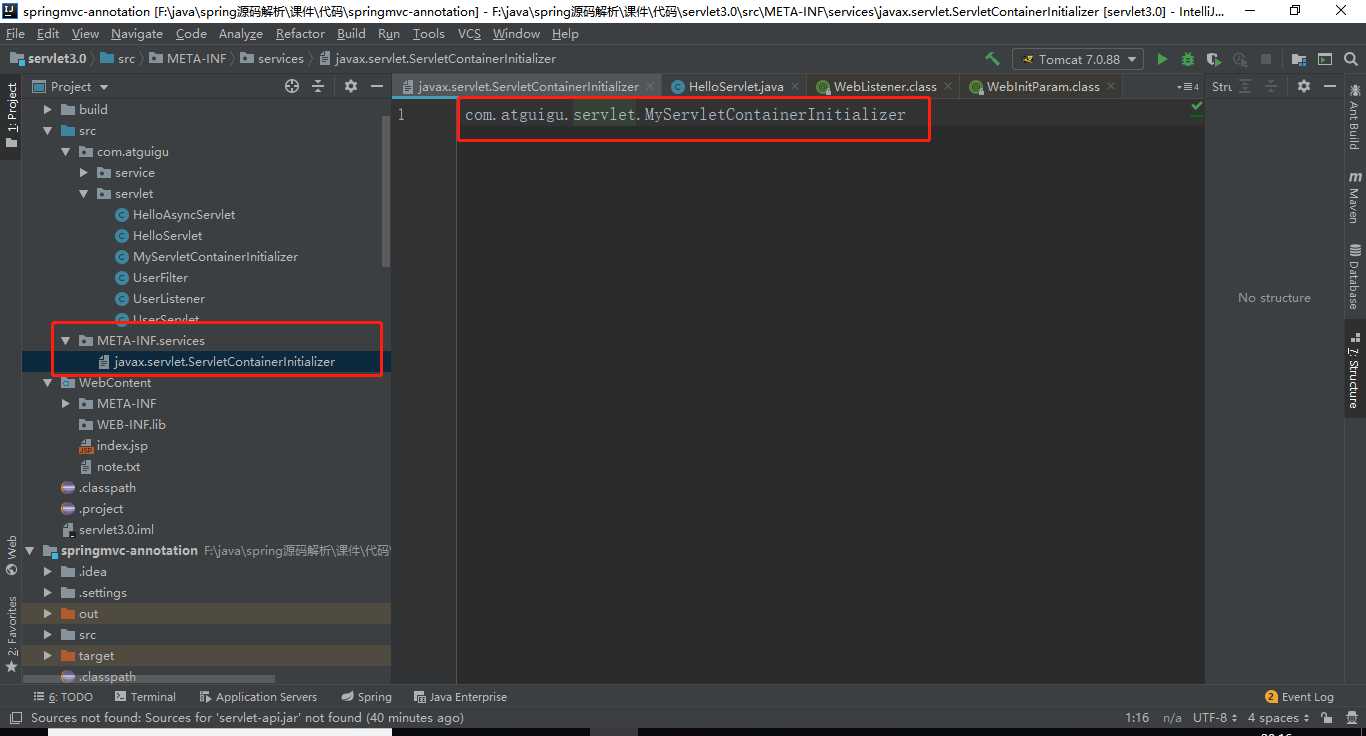This screenshot has width=1366, height=736.
Task: Expand the target folder
Action: (x=48, y=656)
